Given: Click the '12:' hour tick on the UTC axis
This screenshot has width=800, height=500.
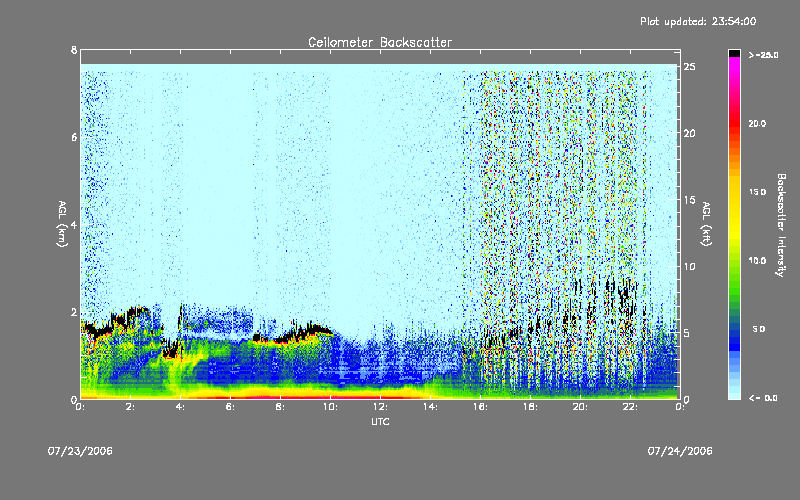Looking at the screenshot, I should coord(380,407).
